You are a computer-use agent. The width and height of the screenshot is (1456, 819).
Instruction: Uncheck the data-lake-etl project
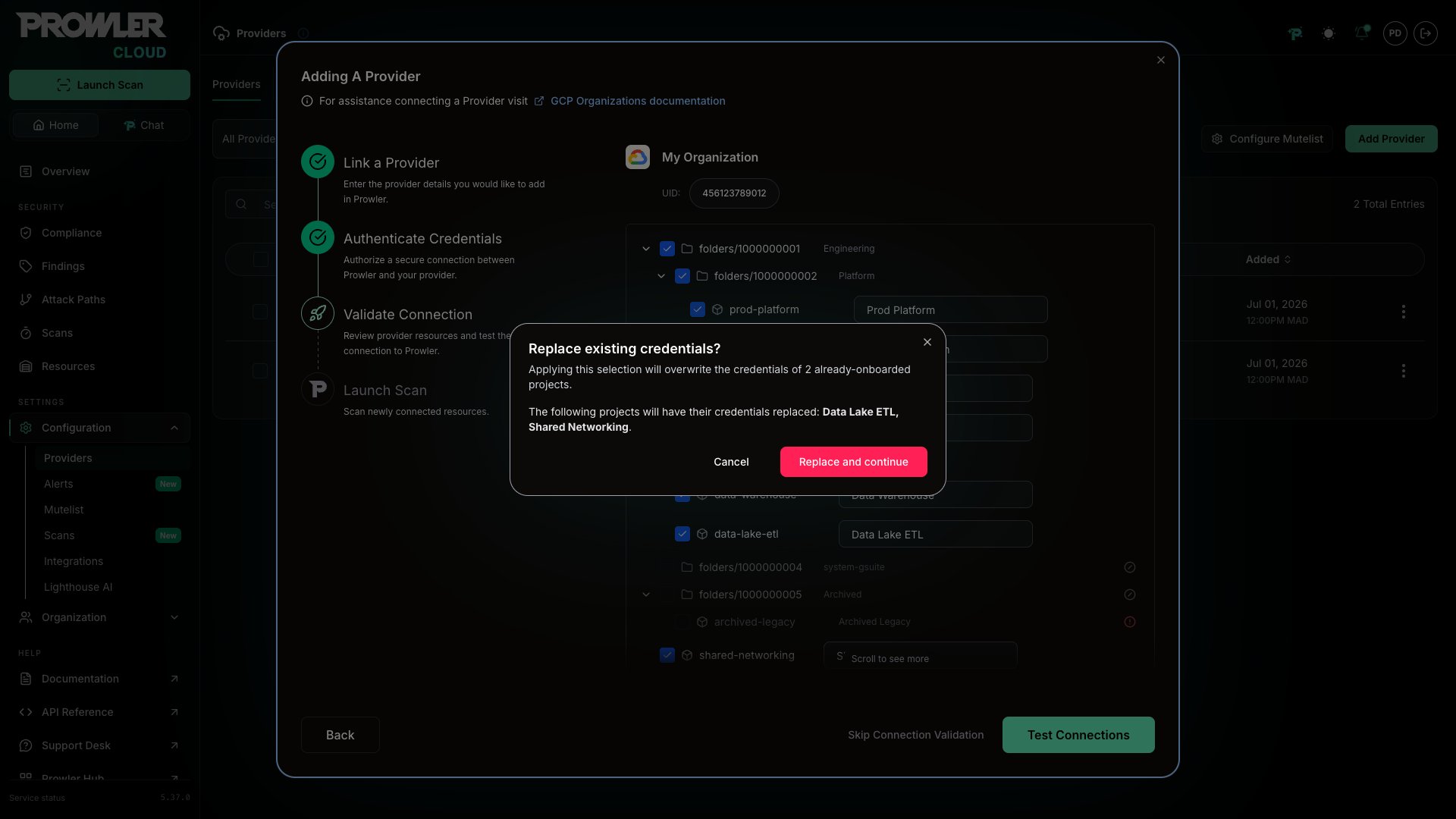pyautogui.click(x=682, y=534)
